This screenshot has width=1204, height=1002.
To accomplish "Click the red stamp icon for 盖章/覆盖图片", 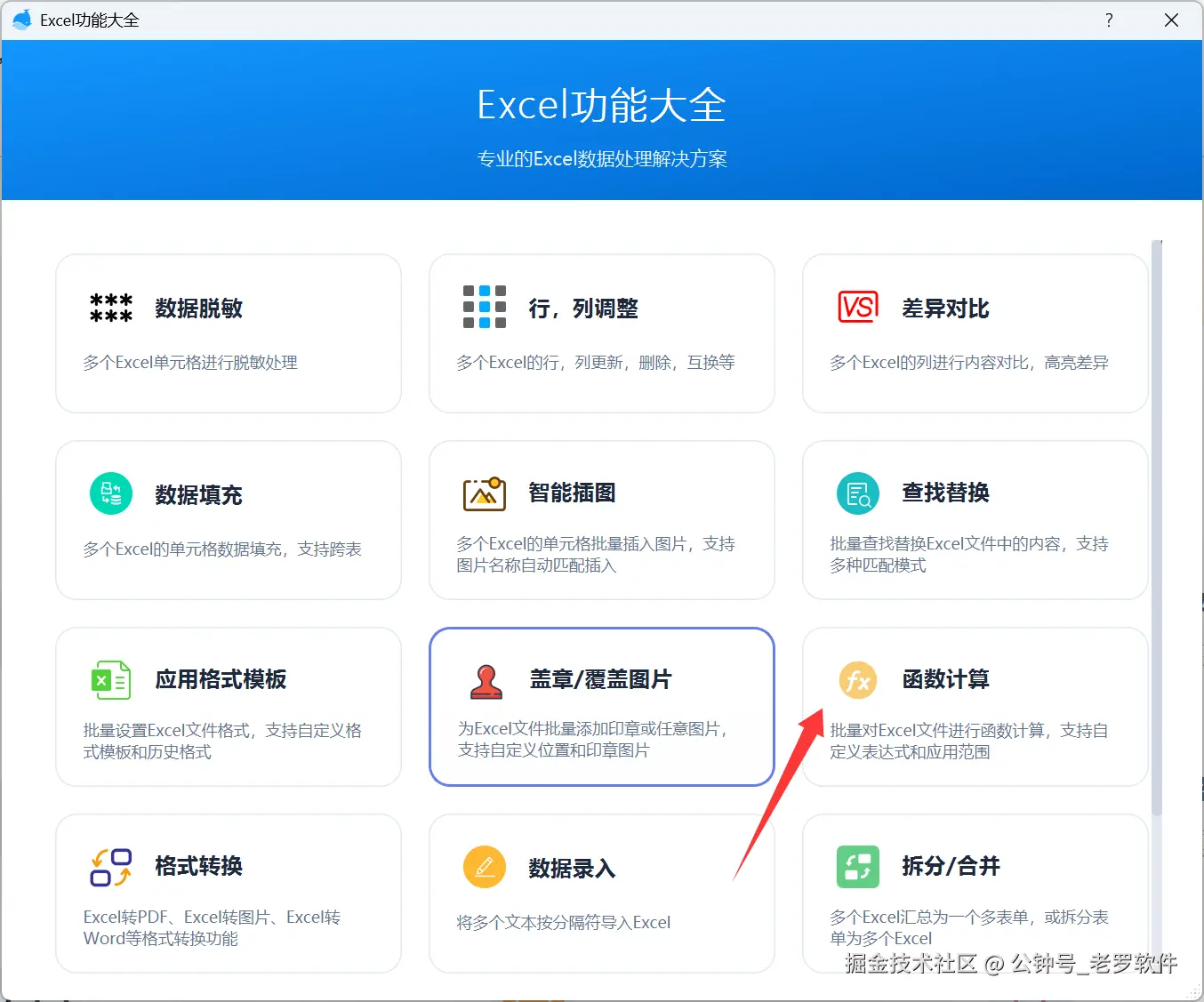I will coord(486,681).
